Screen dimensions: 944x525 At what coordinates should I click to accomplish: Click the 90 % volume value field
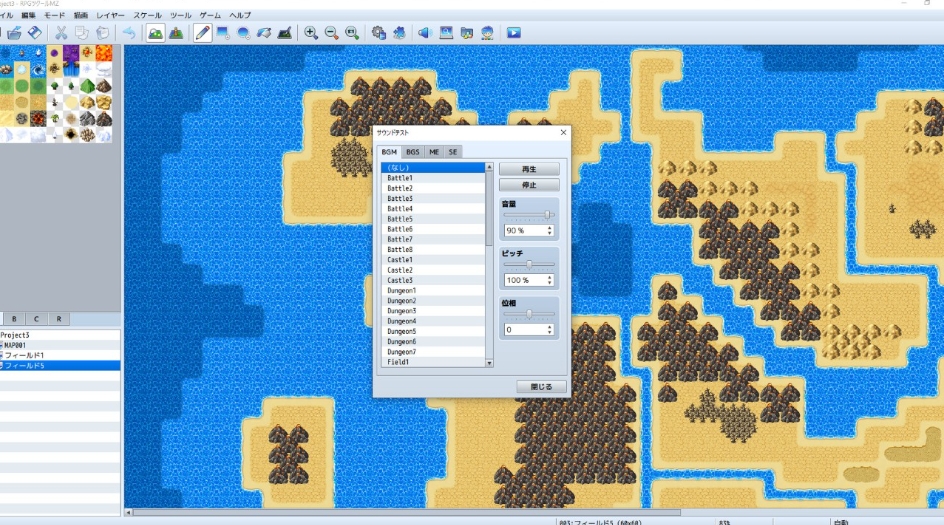529,231
